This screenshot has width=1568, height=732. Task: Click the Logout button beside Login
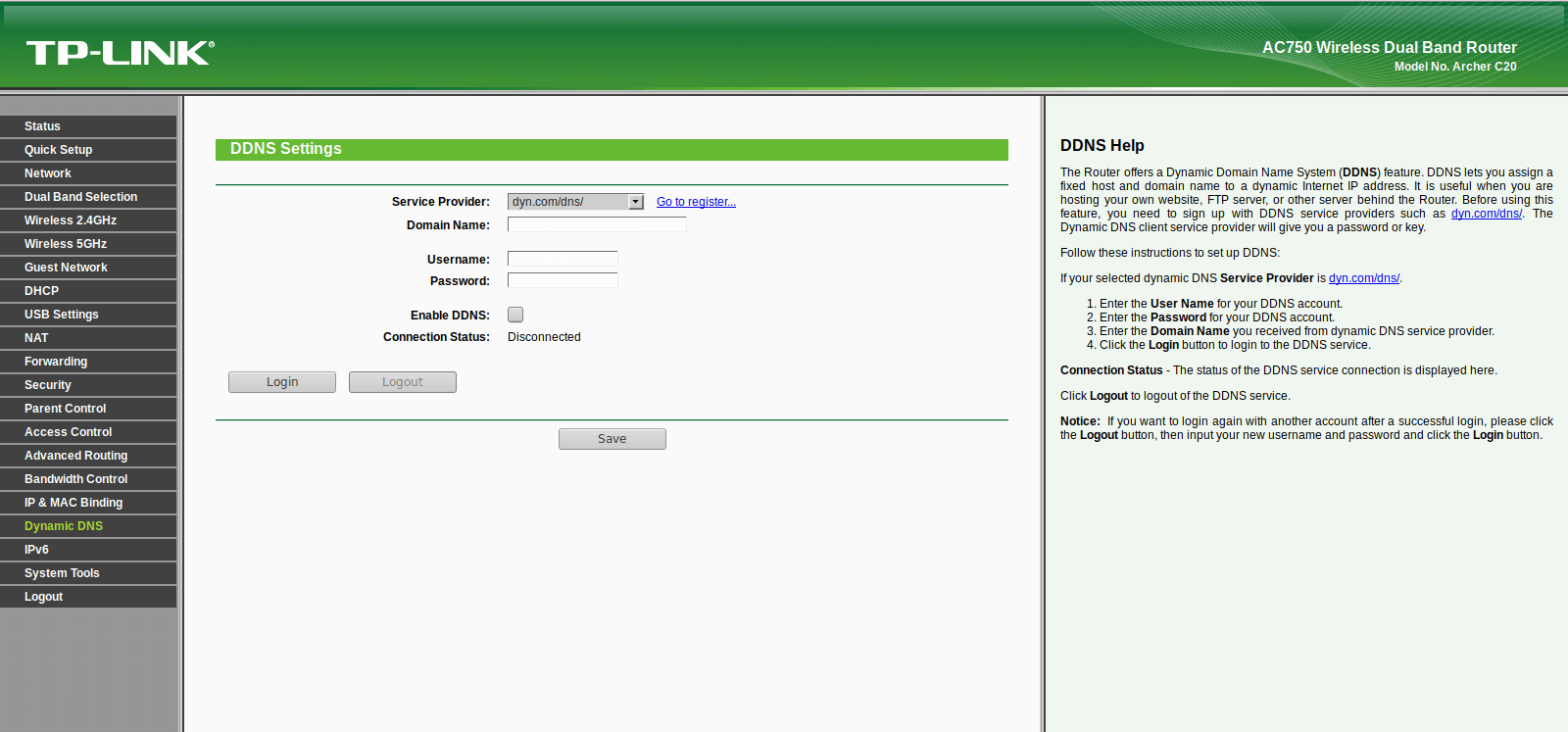tap(403, 382)
